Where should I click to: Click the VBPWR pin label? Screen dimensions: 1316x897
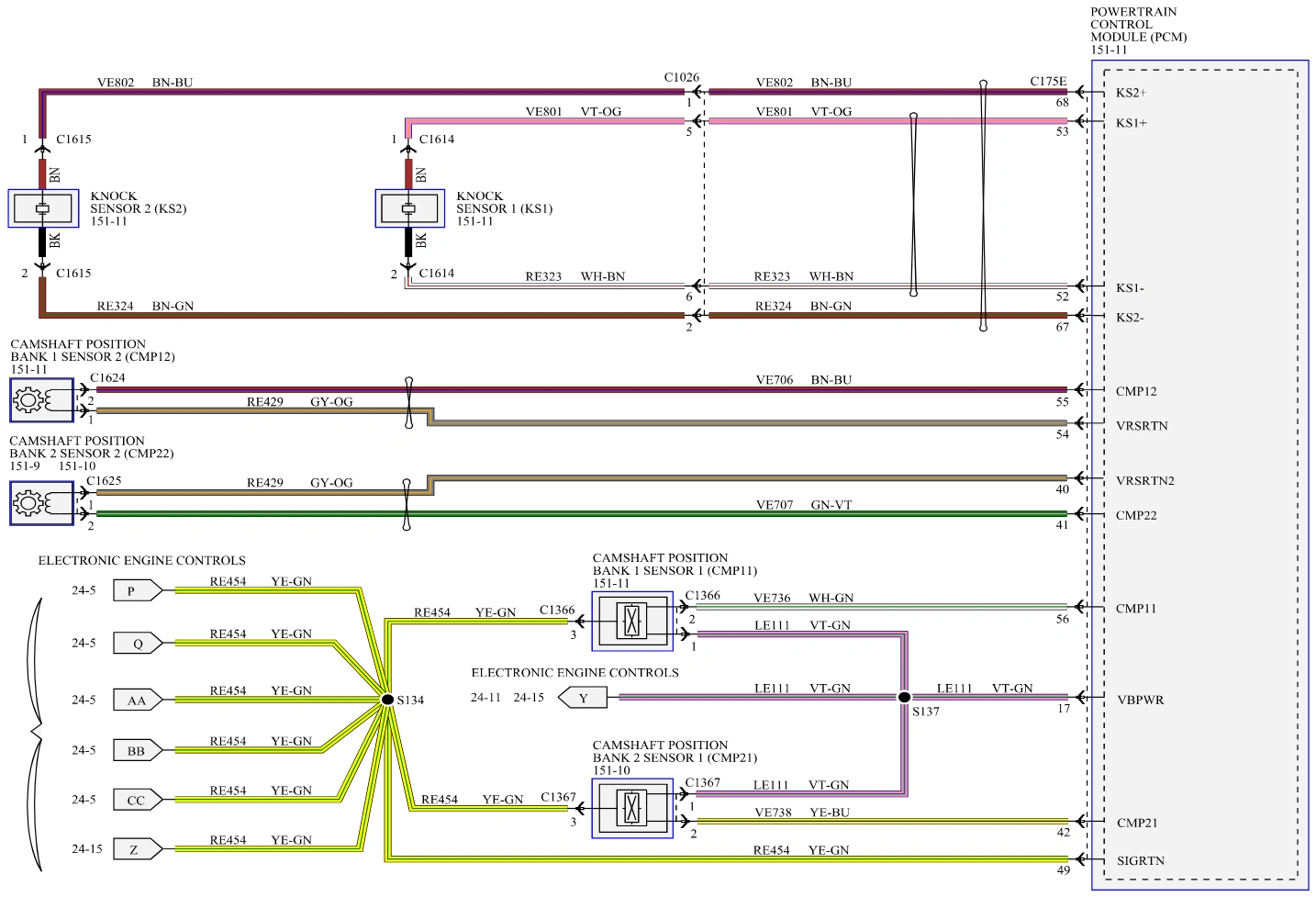[1140, 700]
